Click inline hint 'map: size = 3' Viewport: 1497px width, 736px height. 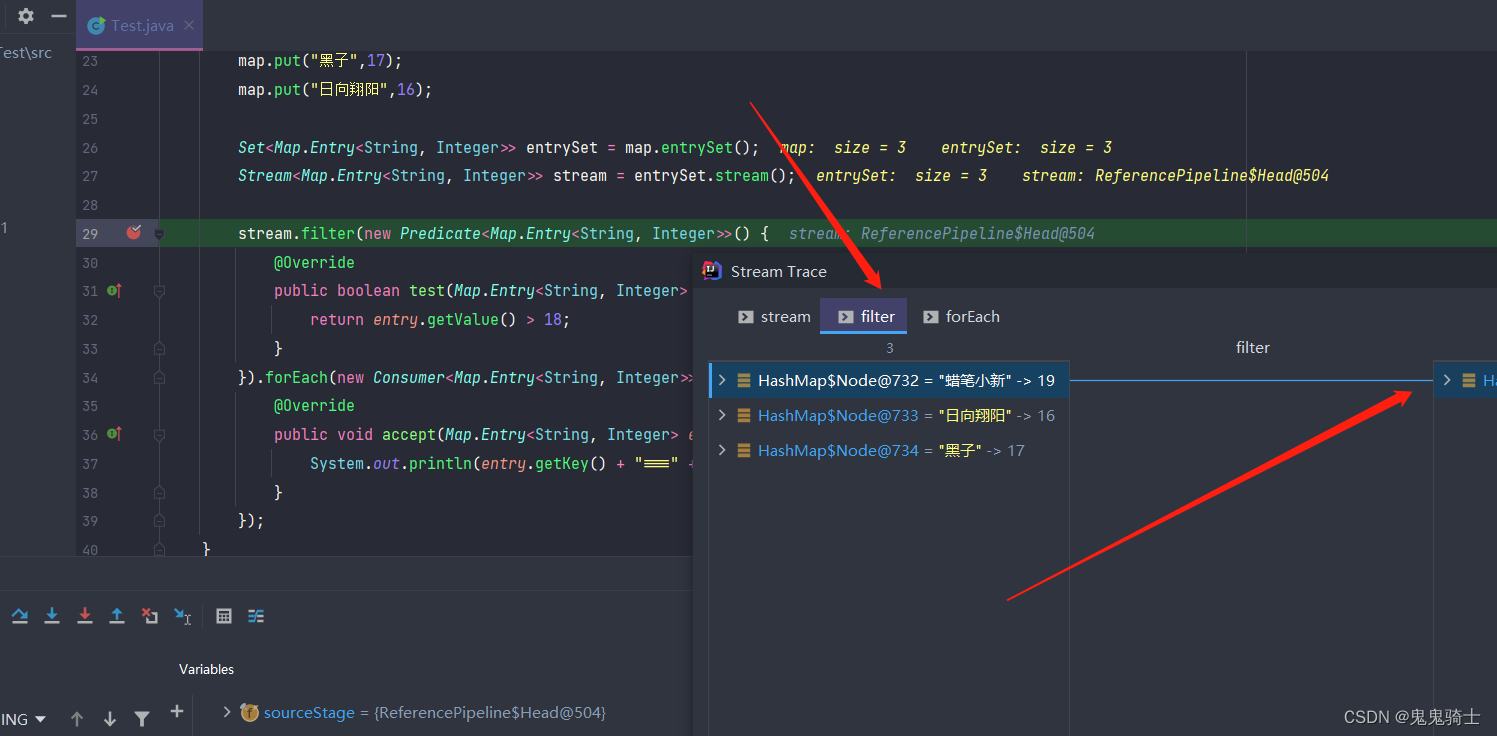click(x=843, y=147)
